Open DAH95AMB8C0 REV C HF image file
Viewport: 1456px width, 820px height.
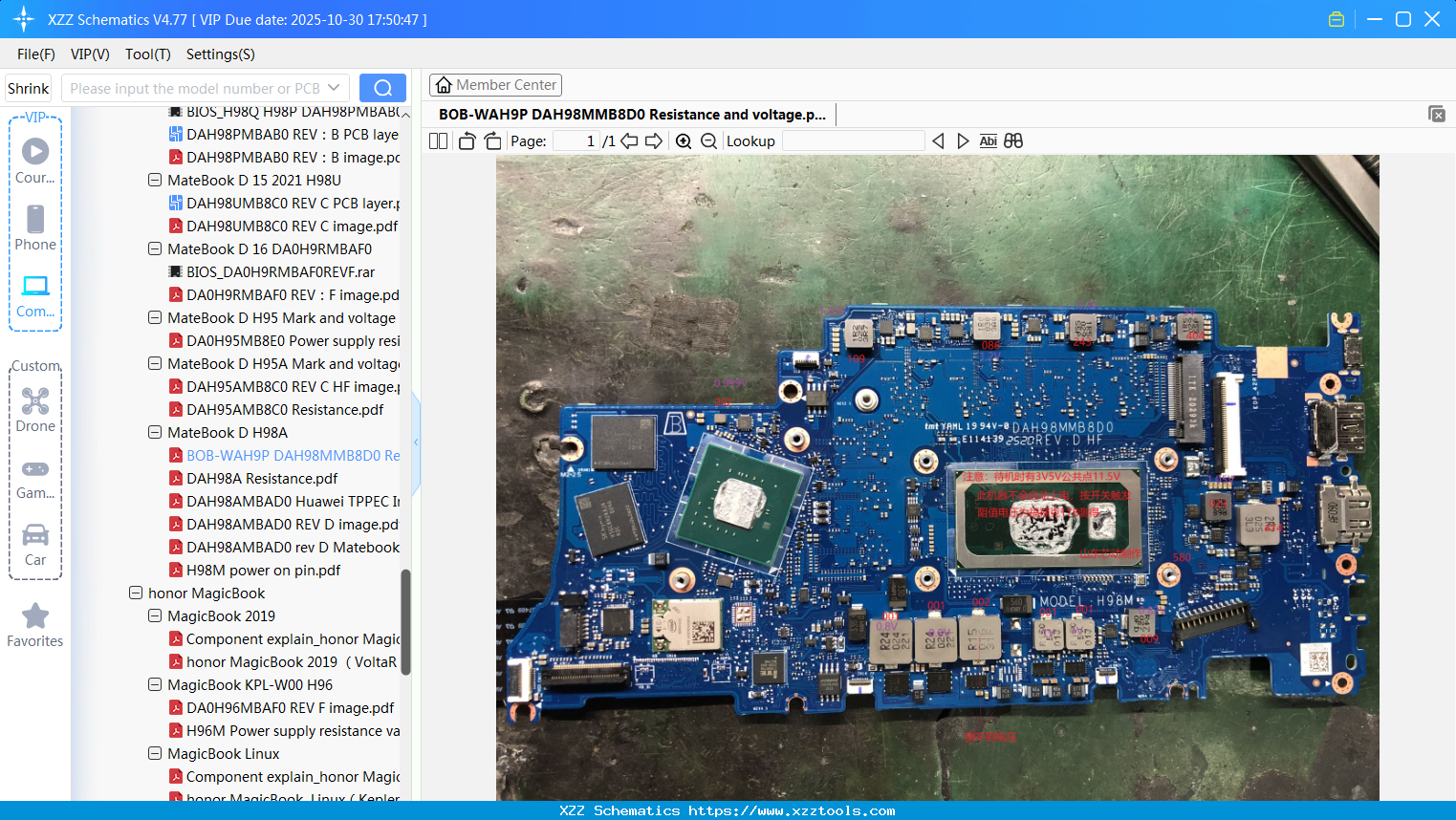click(x=285, y=386)
